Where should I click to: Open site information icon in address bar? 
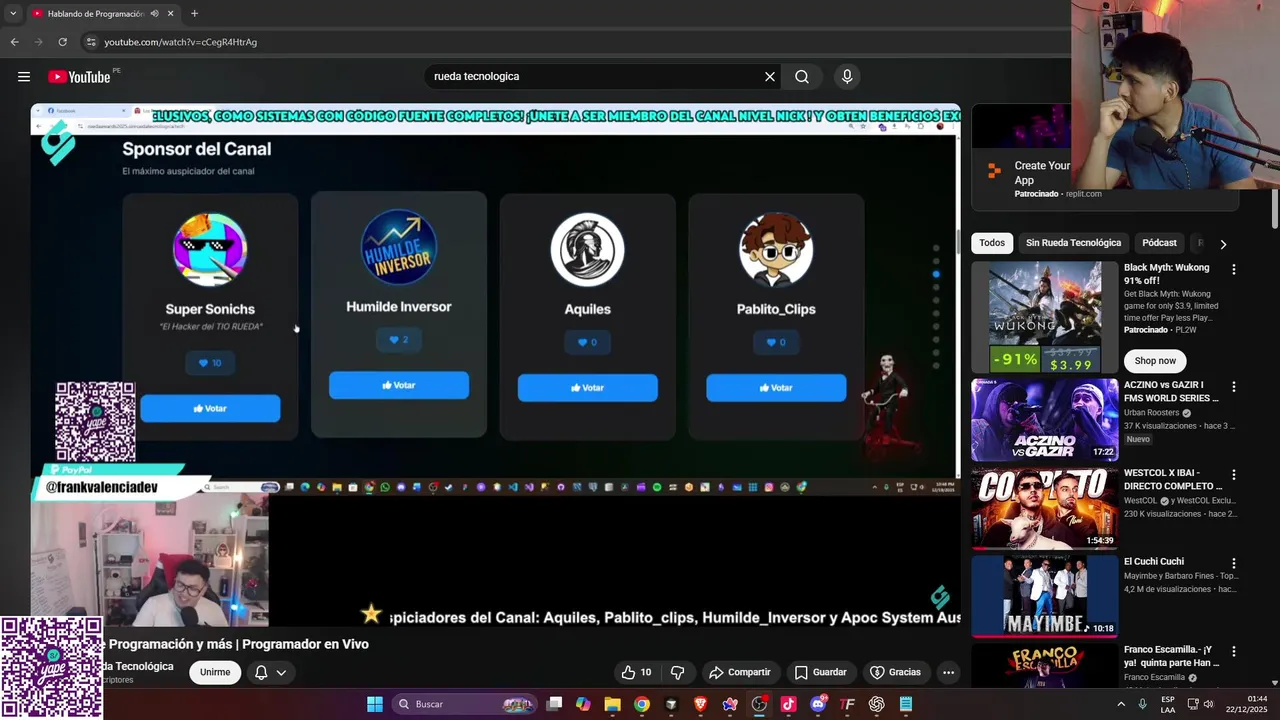pos(90,42)
